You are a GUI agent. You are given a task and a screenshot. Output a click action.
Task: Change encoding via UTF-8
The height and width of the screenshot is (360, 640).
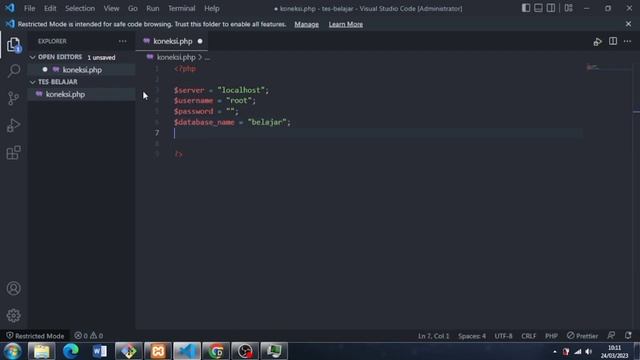[x=503, y=336]
